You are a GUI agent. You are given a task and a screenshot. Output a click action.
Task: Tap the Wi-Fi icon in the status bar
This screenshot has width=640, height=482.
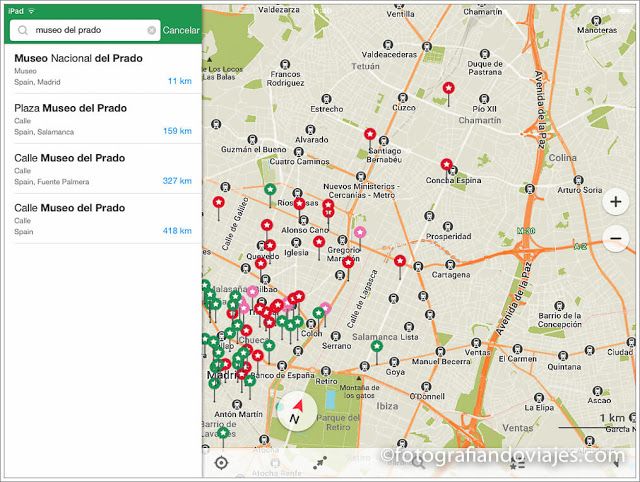tap(31, 11)
